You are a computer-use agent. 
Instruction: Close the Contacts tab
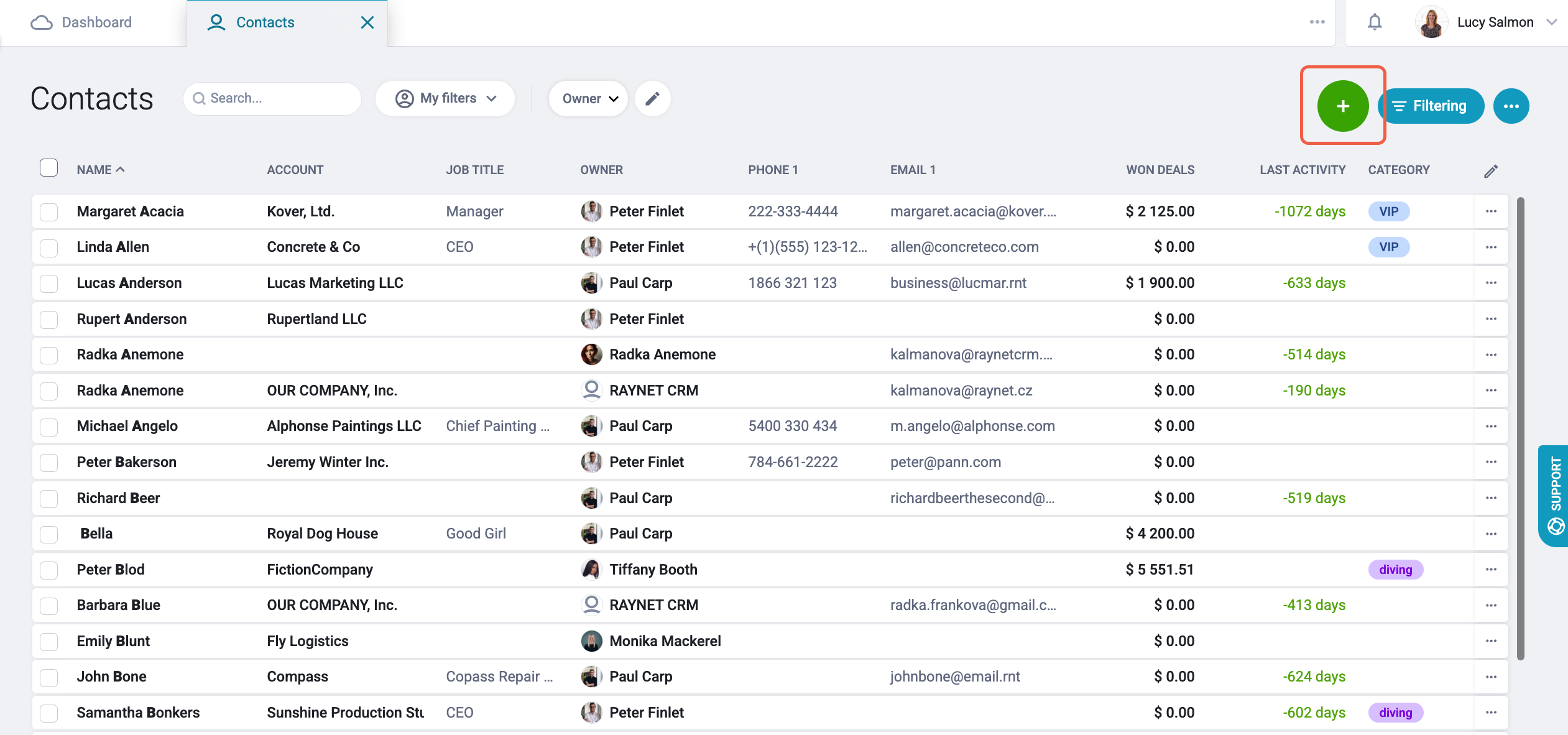pos(367,22)
